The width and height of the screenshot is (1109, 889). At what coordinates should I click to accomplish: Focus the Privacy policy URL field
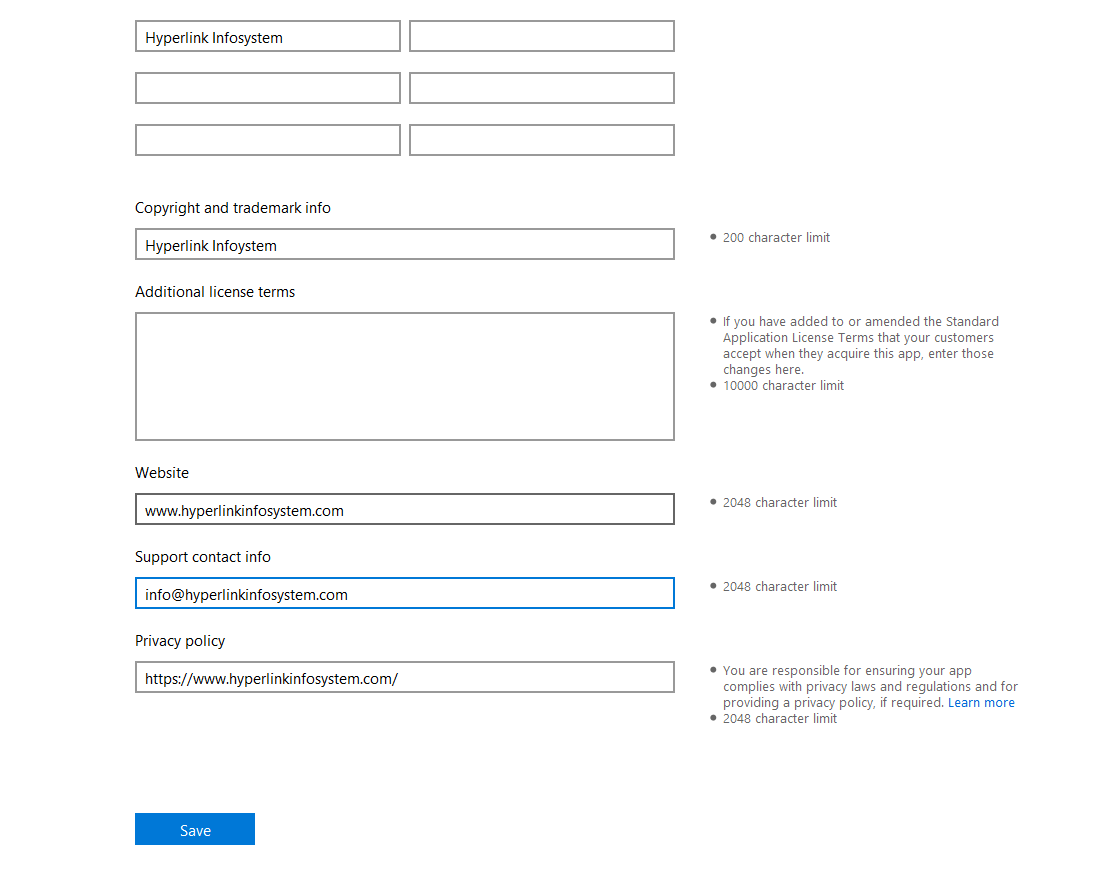pyautogui.click(x=405, y=677)
